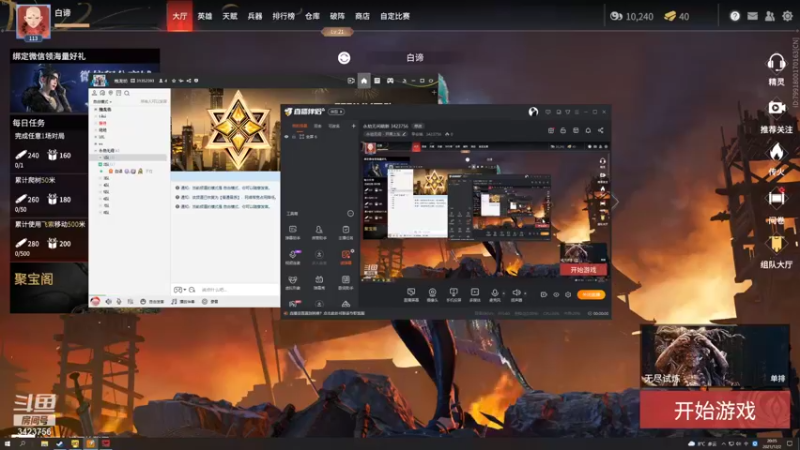Open the 聚宝阁 panel
Viewport: 800px width, 450px height.
point(49,287)
